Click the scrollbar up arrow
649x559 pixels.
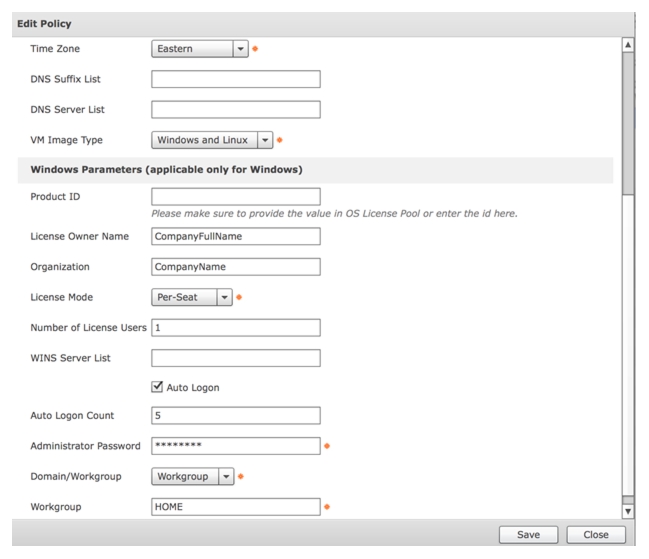coord(628,45)
